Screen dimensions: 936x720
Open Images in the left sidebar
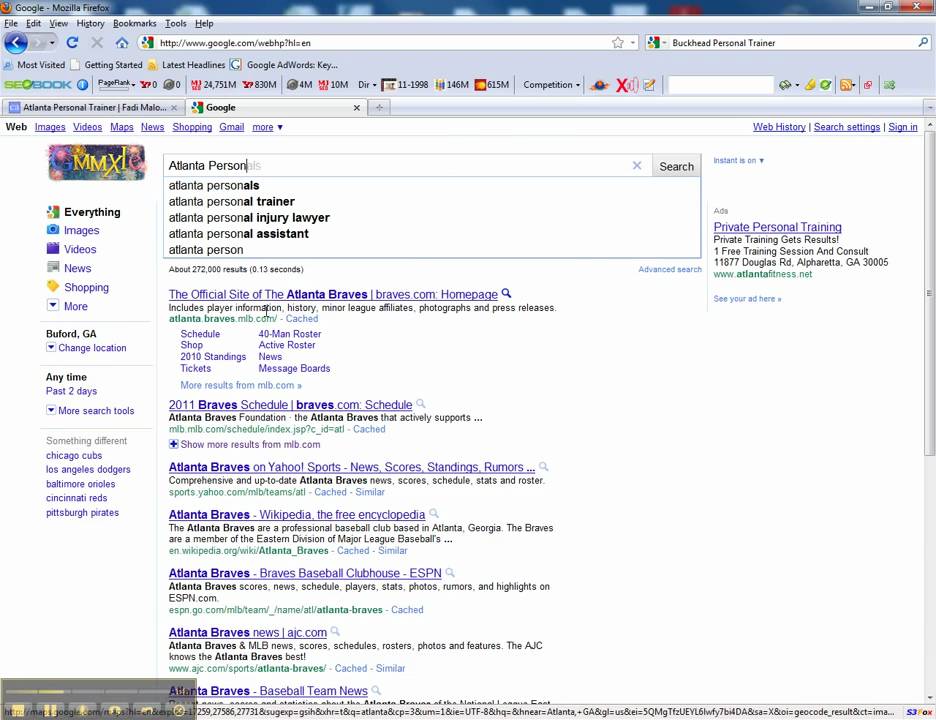(82, 230)
